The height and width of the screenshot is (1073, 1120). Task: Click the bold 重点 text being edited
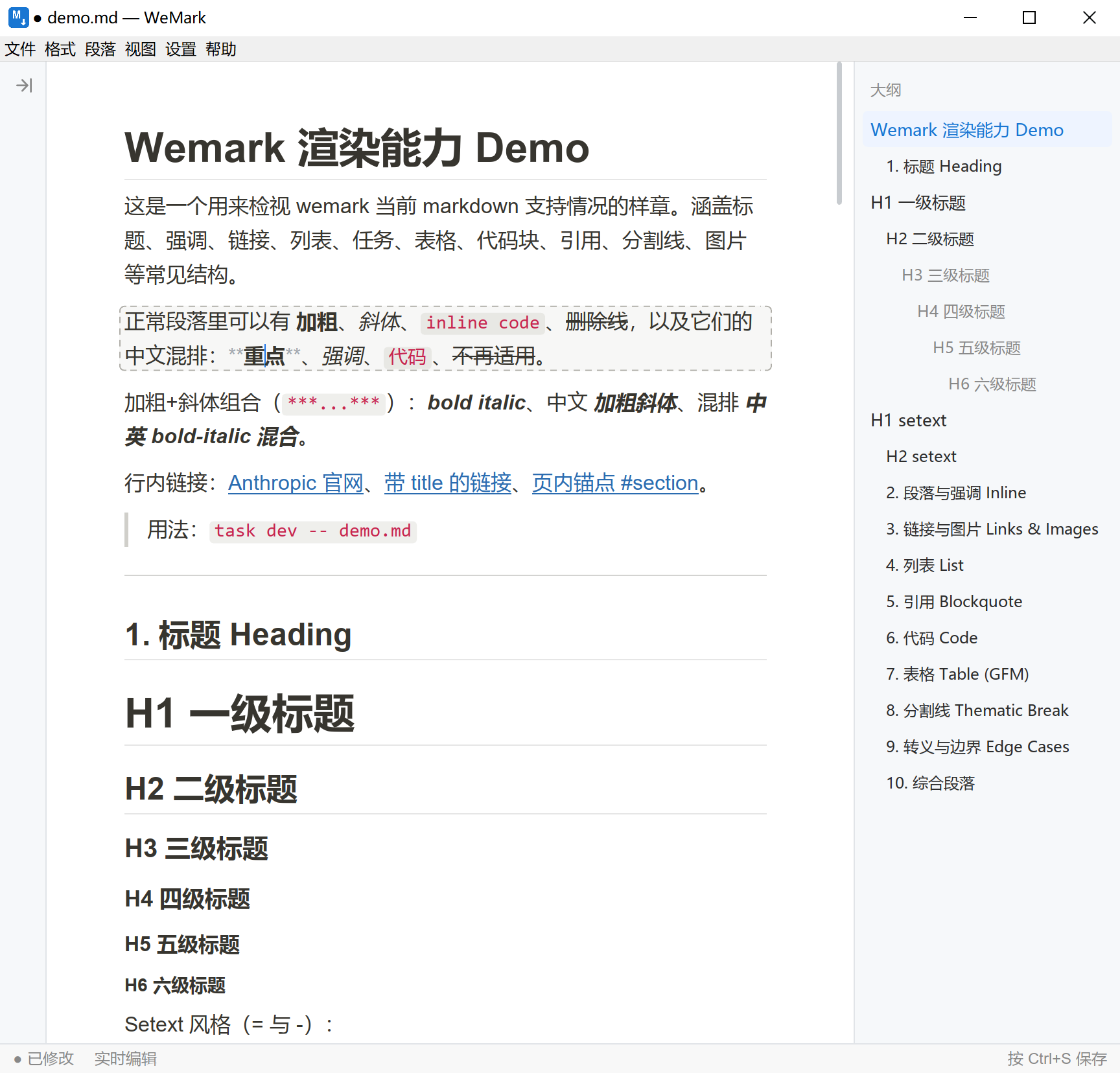264,356
